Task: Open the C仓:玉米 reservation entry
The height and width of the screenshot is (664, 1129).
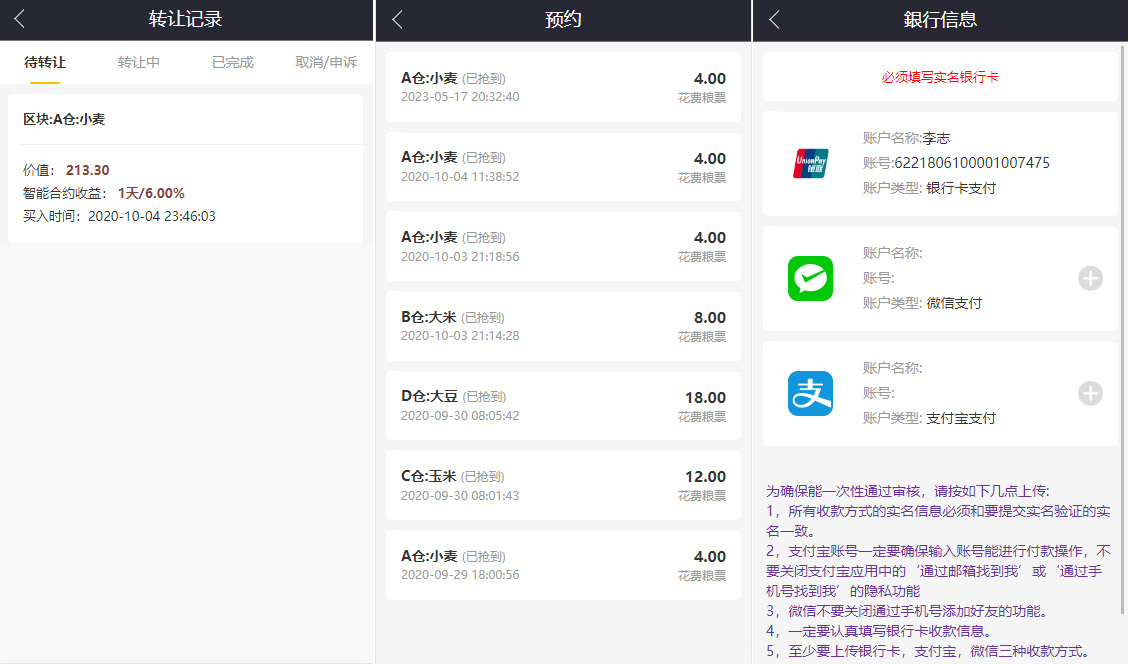Action: coord(563,485)
